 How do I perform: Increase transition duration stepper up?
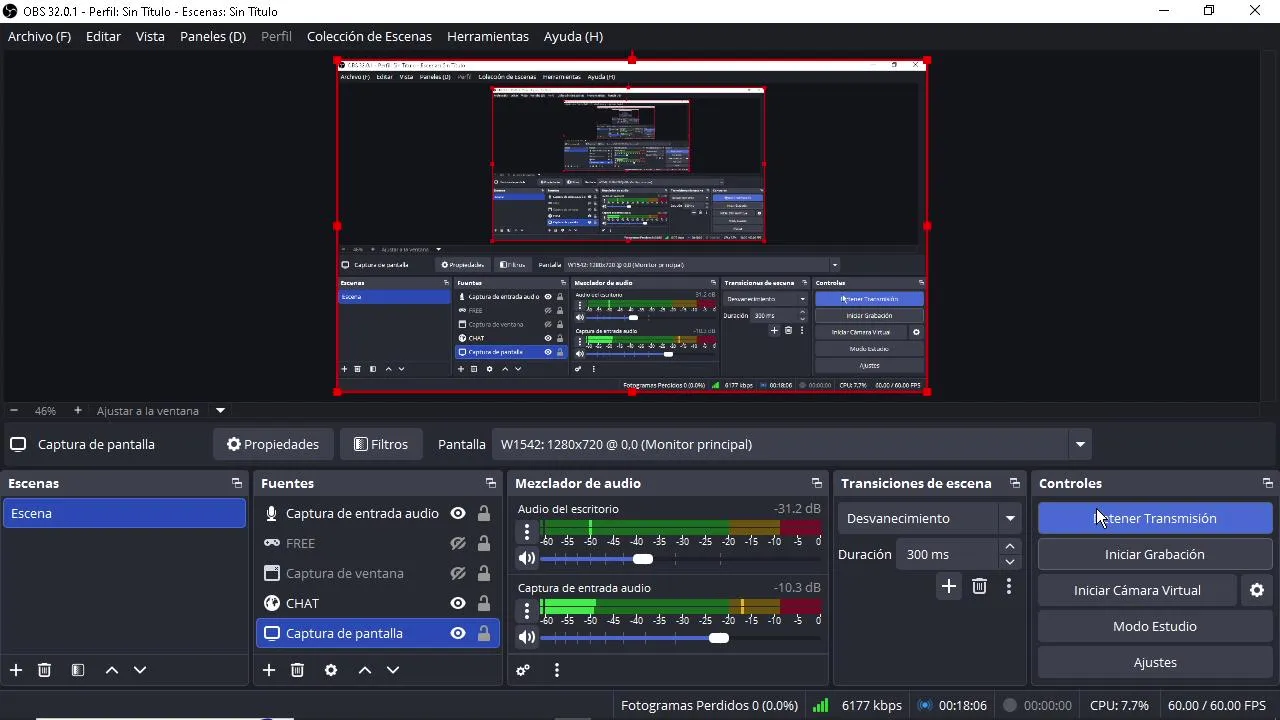coord(1010,546)
